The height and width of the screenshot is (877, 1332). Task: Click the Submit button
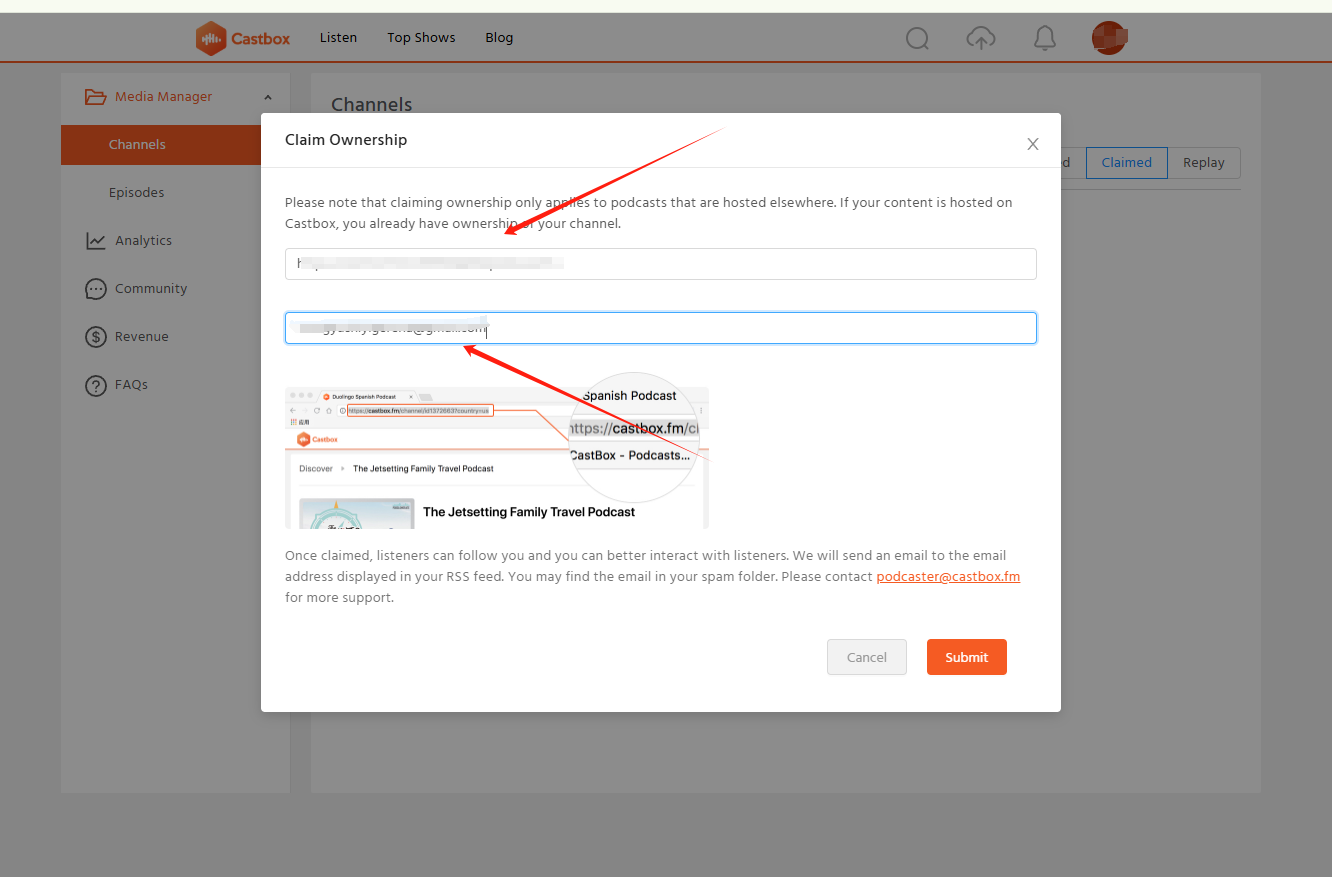click(x=967, y=657)
